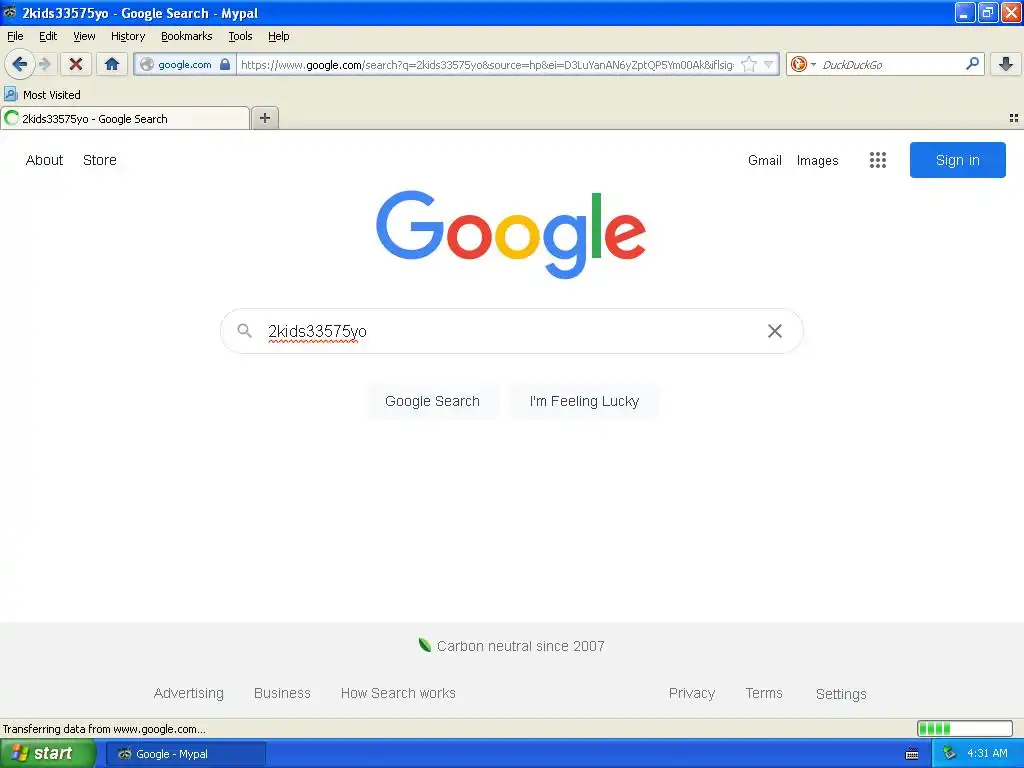The height and width of the screenshot is (768, 1024).
Task: Click the Transferring data status bar text
Action: pyautogui.click(x=104, y=729)
